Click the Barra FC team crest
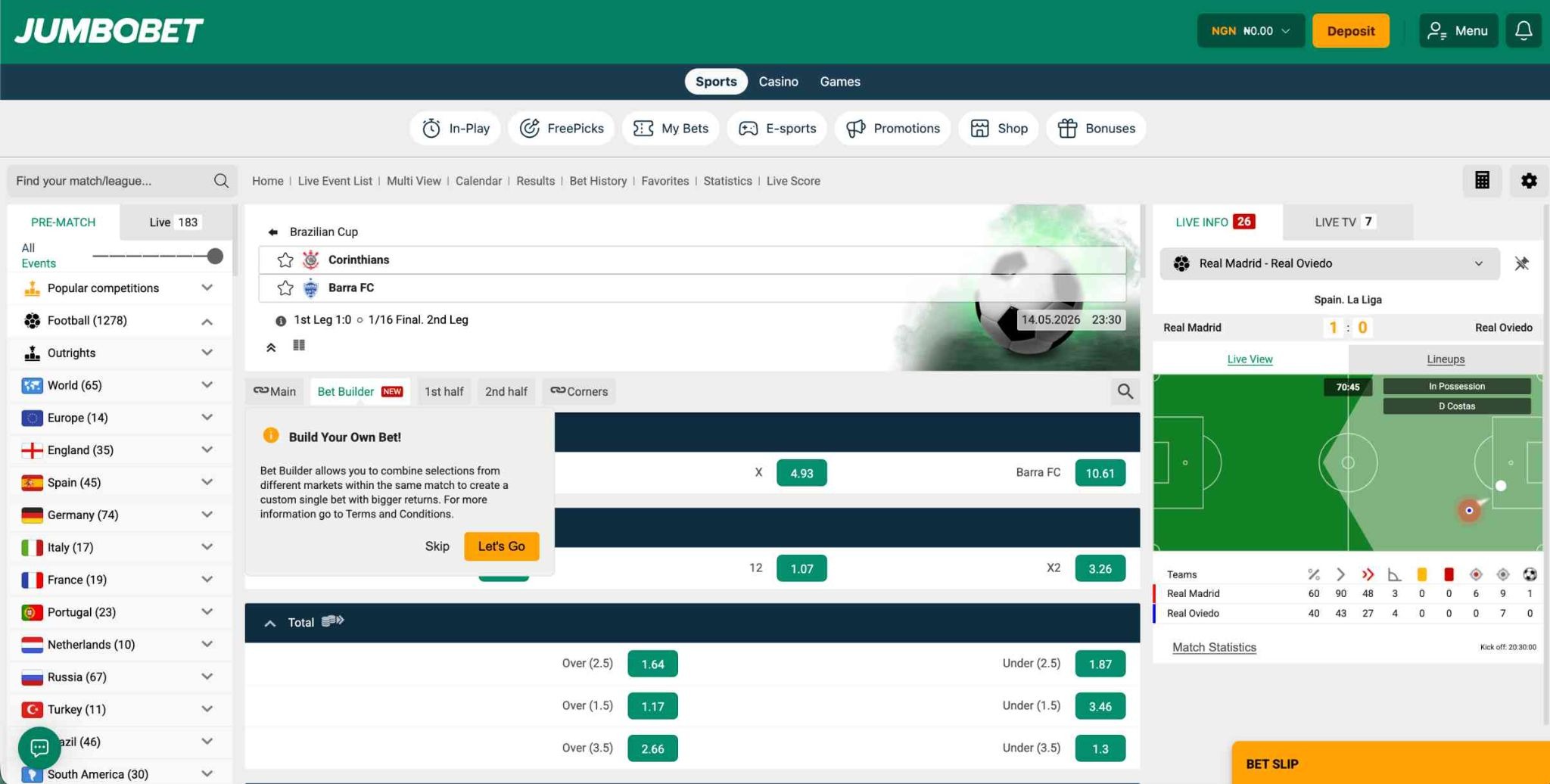1550x784 pixels. tap(310, 288)
